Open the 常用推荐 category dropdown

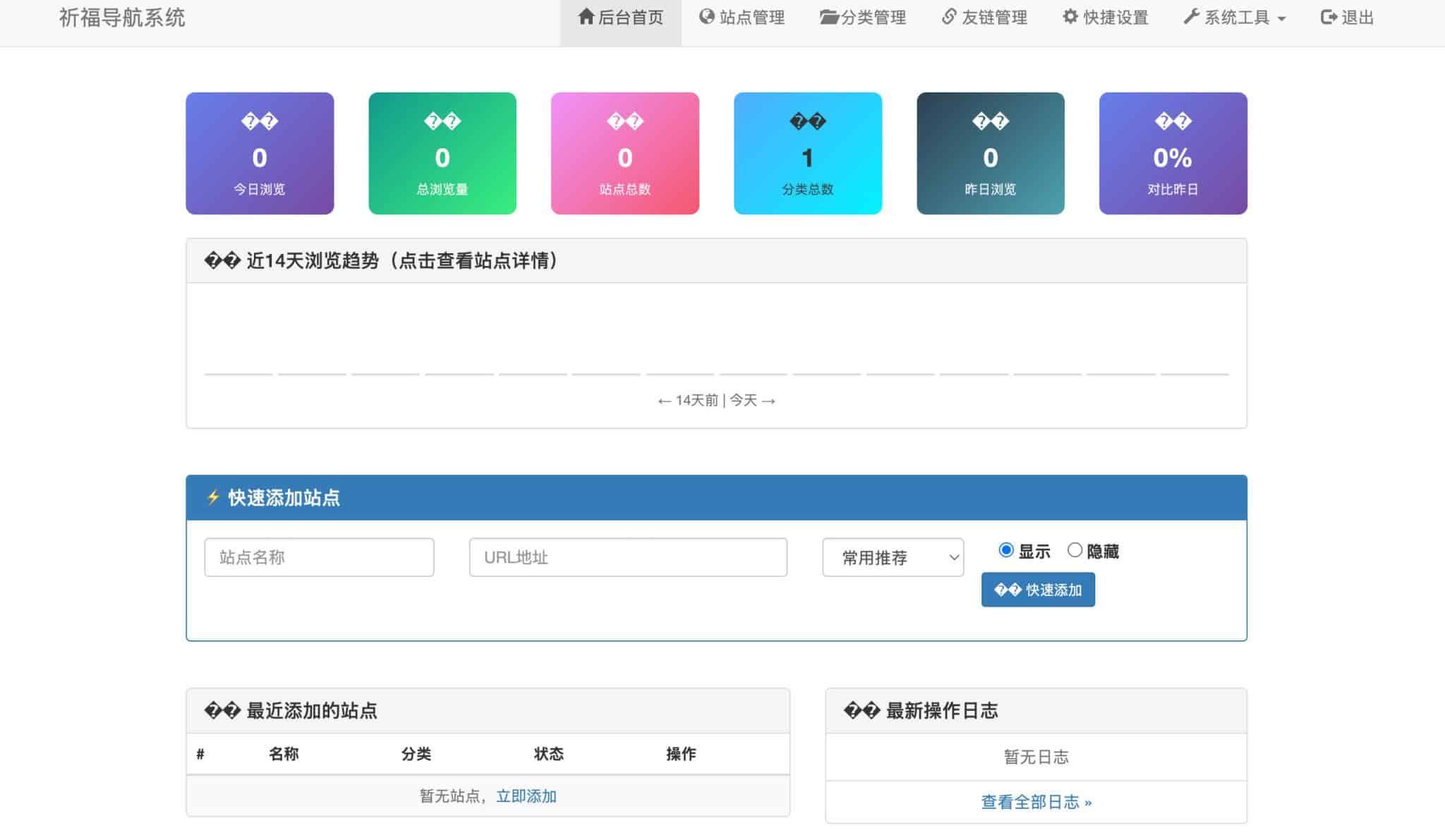tap(893, 557)
